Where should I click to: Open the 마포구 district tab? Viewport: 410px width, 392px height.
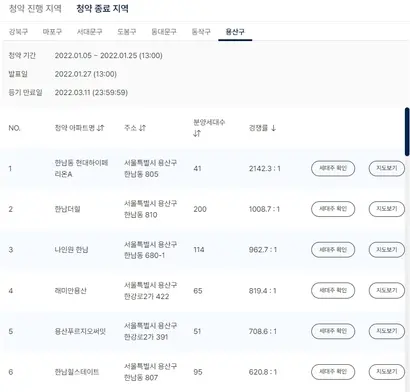tap(52, 32)
